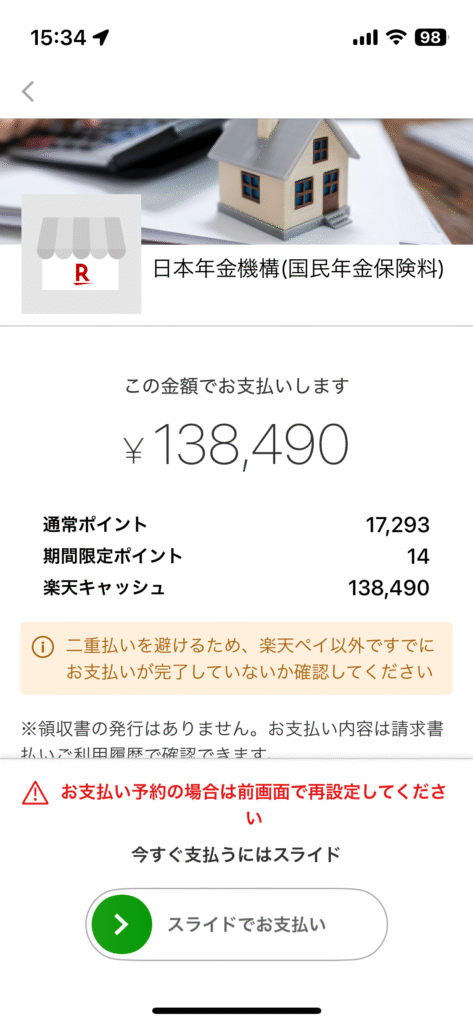Click the battery indicator showing 98
The height and width of the screenshot is (1024, 473).
coord(431,37)
